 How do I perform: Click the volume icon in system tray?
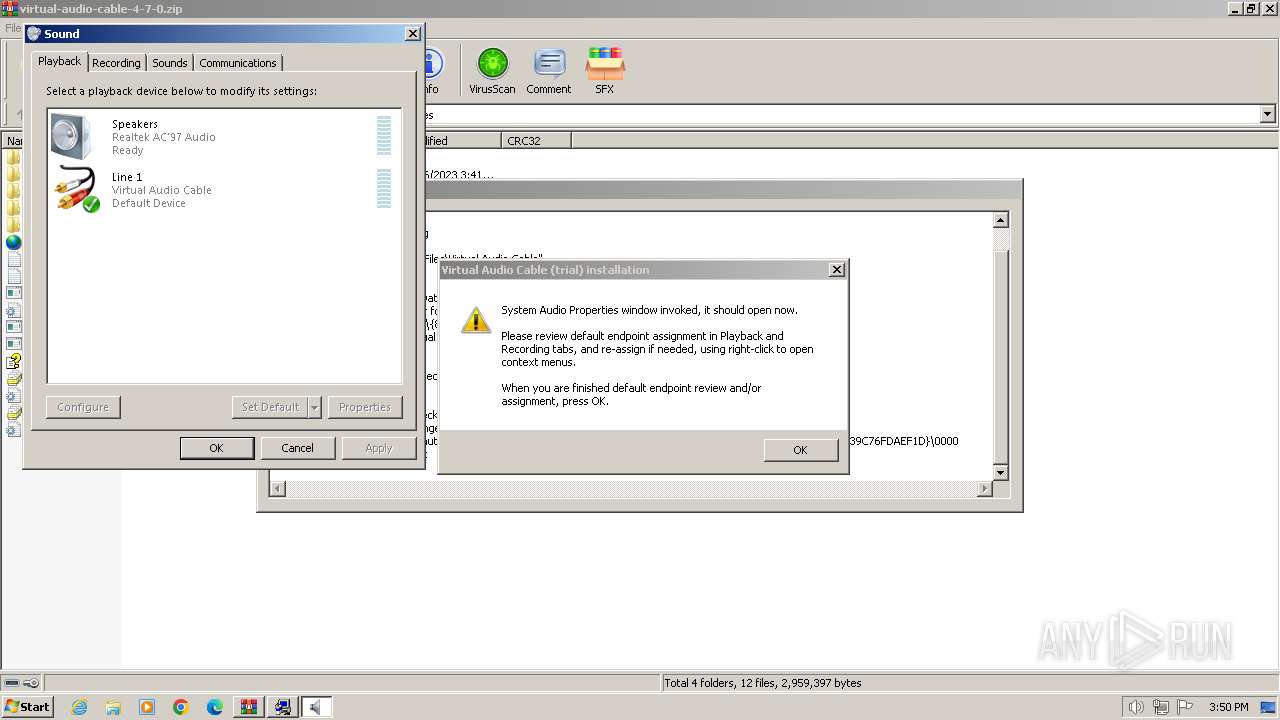(x=1136, y=707)
